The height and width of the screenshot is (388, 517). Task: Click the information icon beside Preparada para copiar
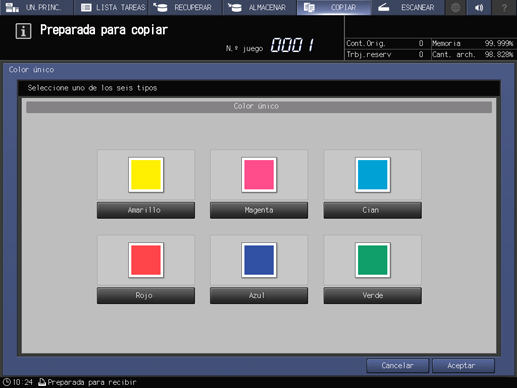23,31
